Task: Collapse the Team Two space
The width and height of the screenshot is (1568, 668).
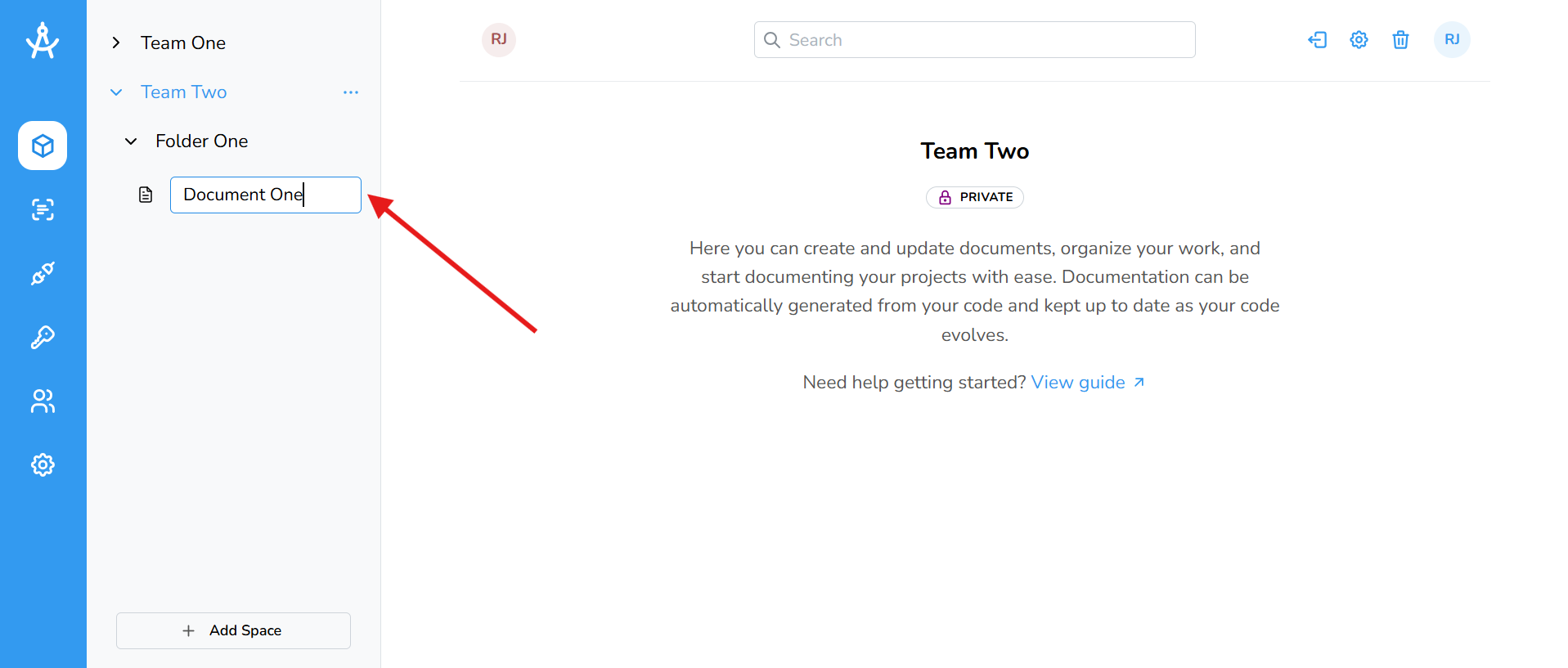Action: pos(116,92)
